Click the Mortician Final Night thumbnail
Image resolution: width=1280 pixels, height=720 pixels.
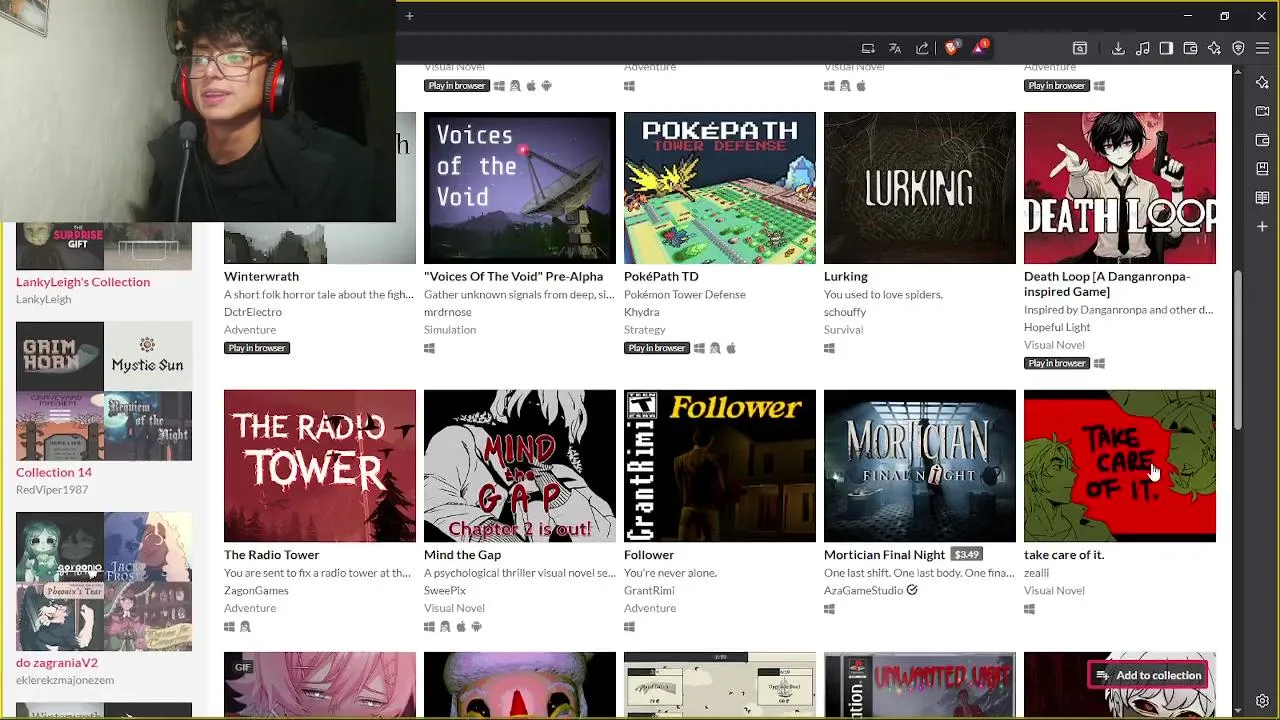[920, 466]
